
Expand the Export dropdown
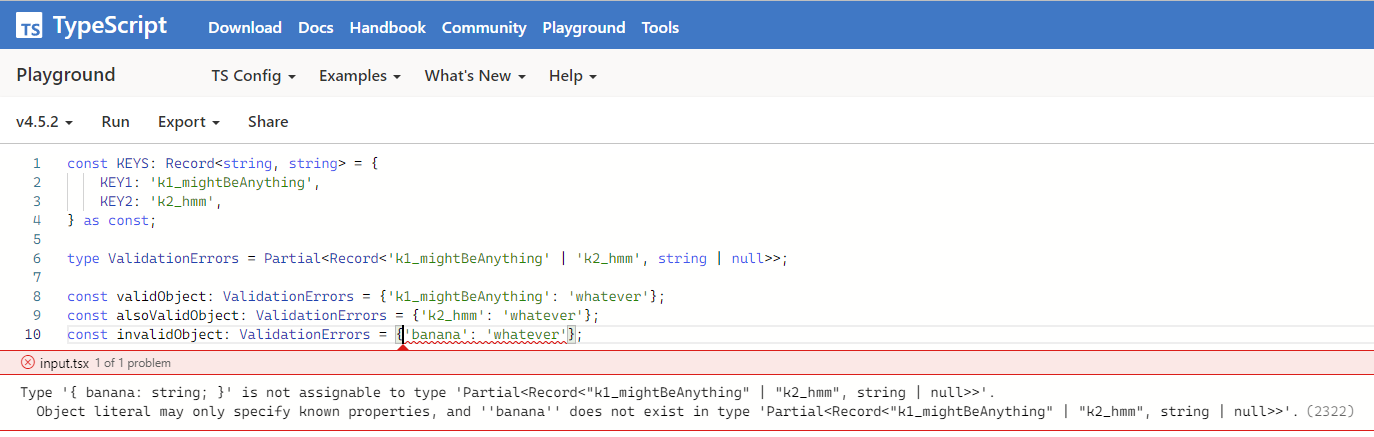point(189,122)
